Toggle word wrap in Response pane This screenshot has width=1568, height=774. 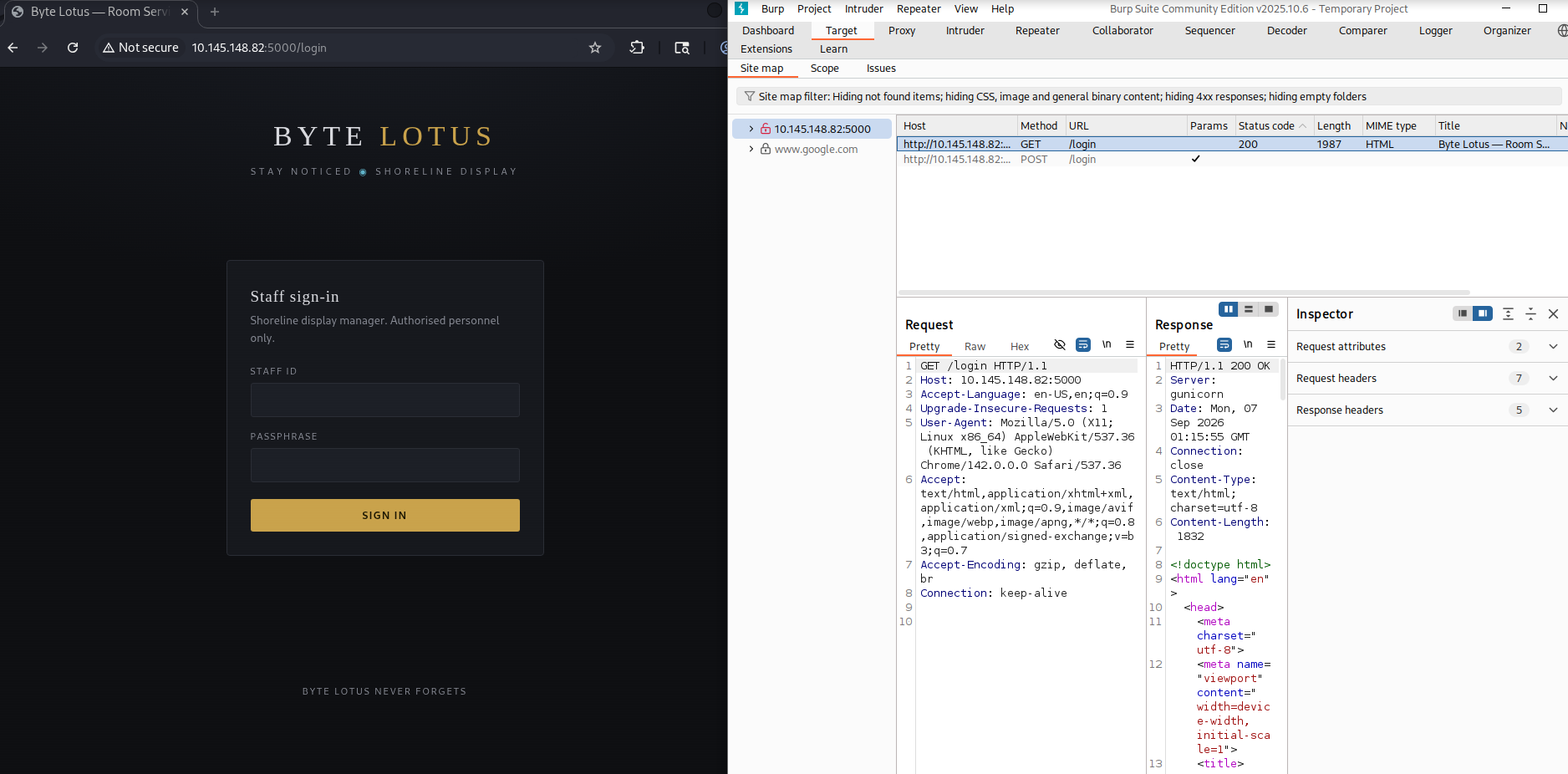(x=1224, y=344)
